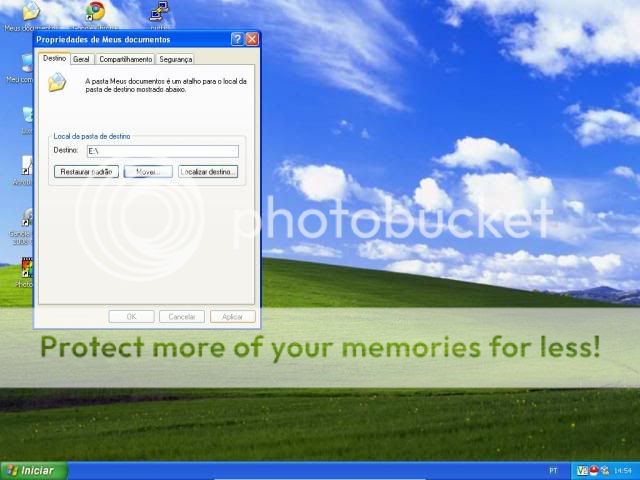Click the PT language indicator on taskbar
This screenshot has height=480, width=640.
tap(553, 471)
